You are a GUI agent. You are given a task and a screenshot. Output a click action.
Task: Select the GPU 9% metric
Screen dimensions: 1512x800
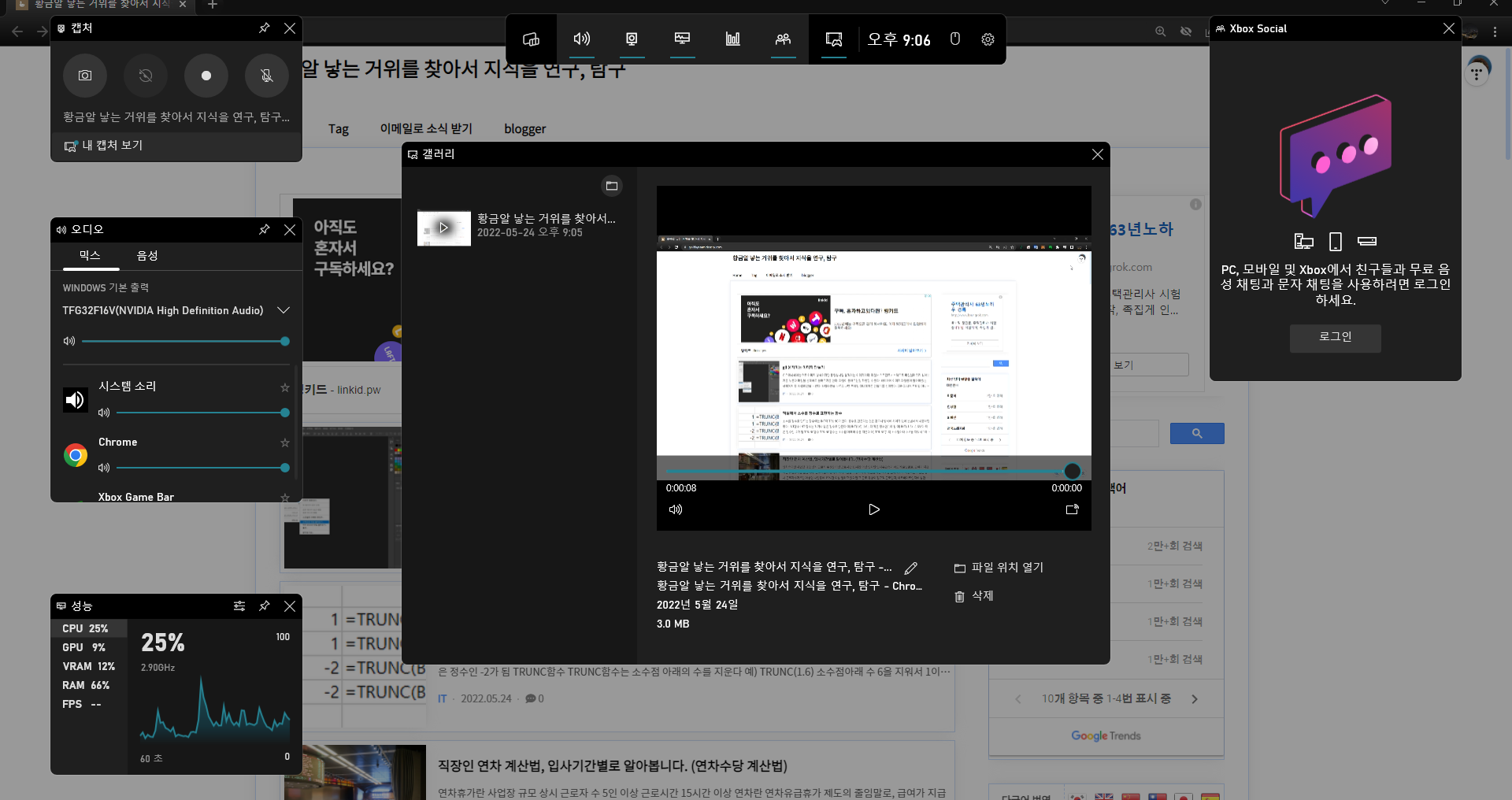click(89, 647)
